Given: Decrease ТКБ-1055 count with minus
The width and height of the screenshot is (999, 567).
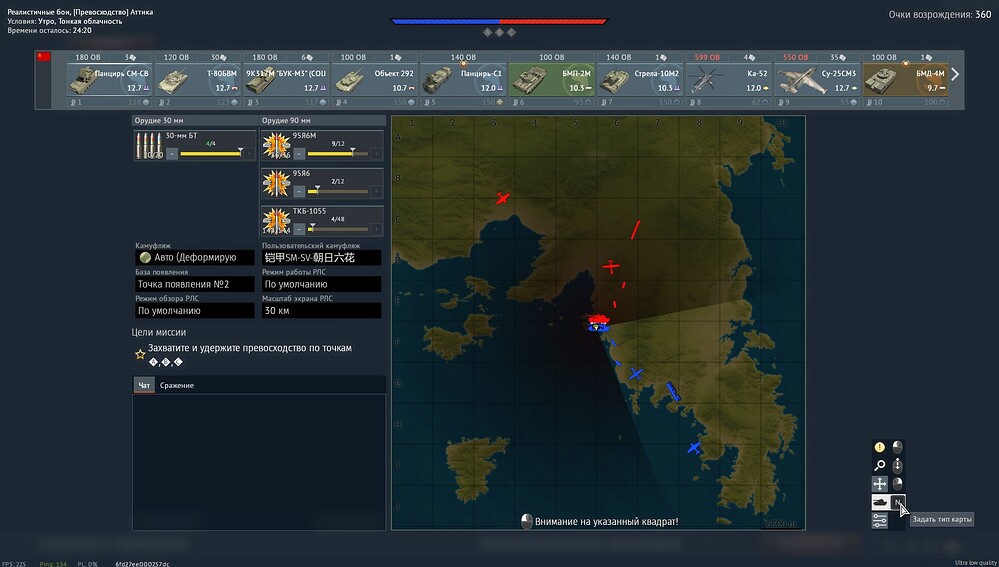Looking at the screenshot, I should coord(299,229).
